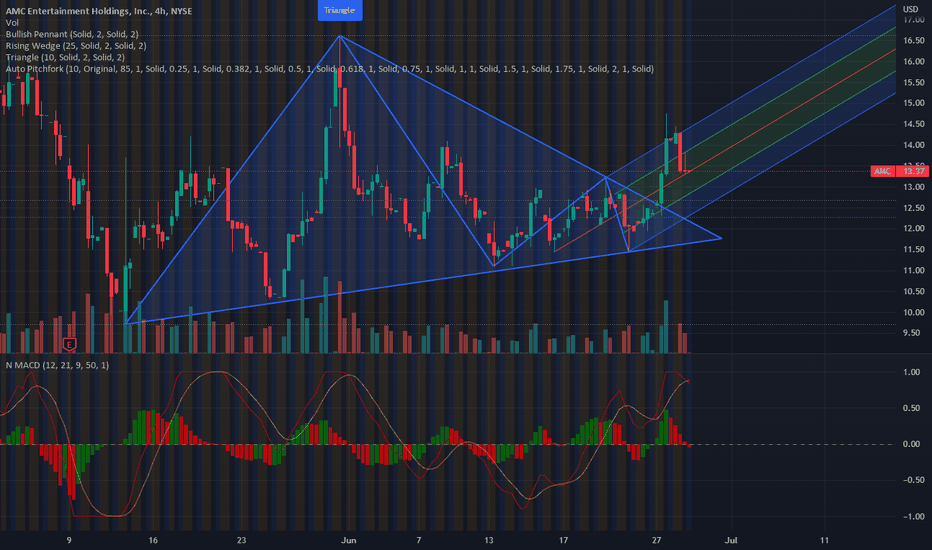
Task: Select the Rising Wedge indicator legend
Action: (76, 46)
